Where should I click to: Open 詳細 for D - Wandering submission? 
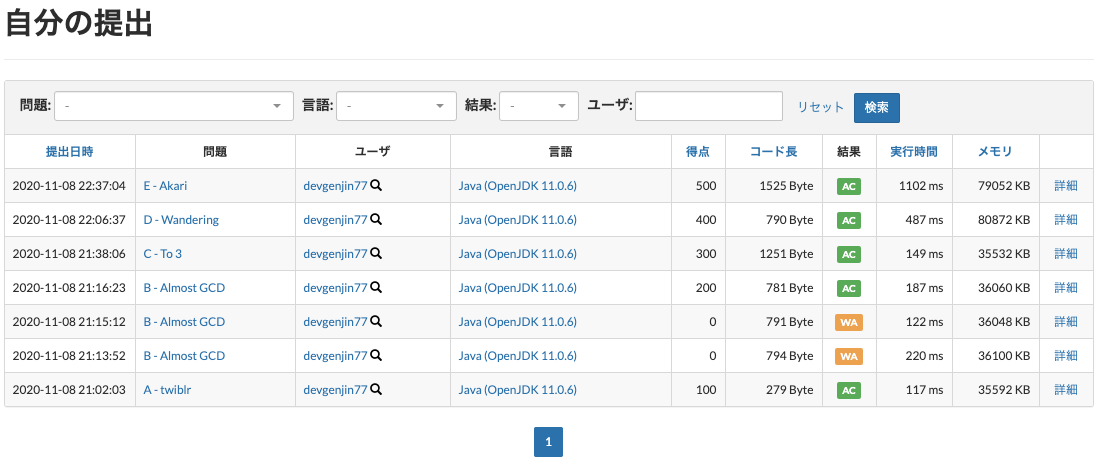coord(1066,220)
